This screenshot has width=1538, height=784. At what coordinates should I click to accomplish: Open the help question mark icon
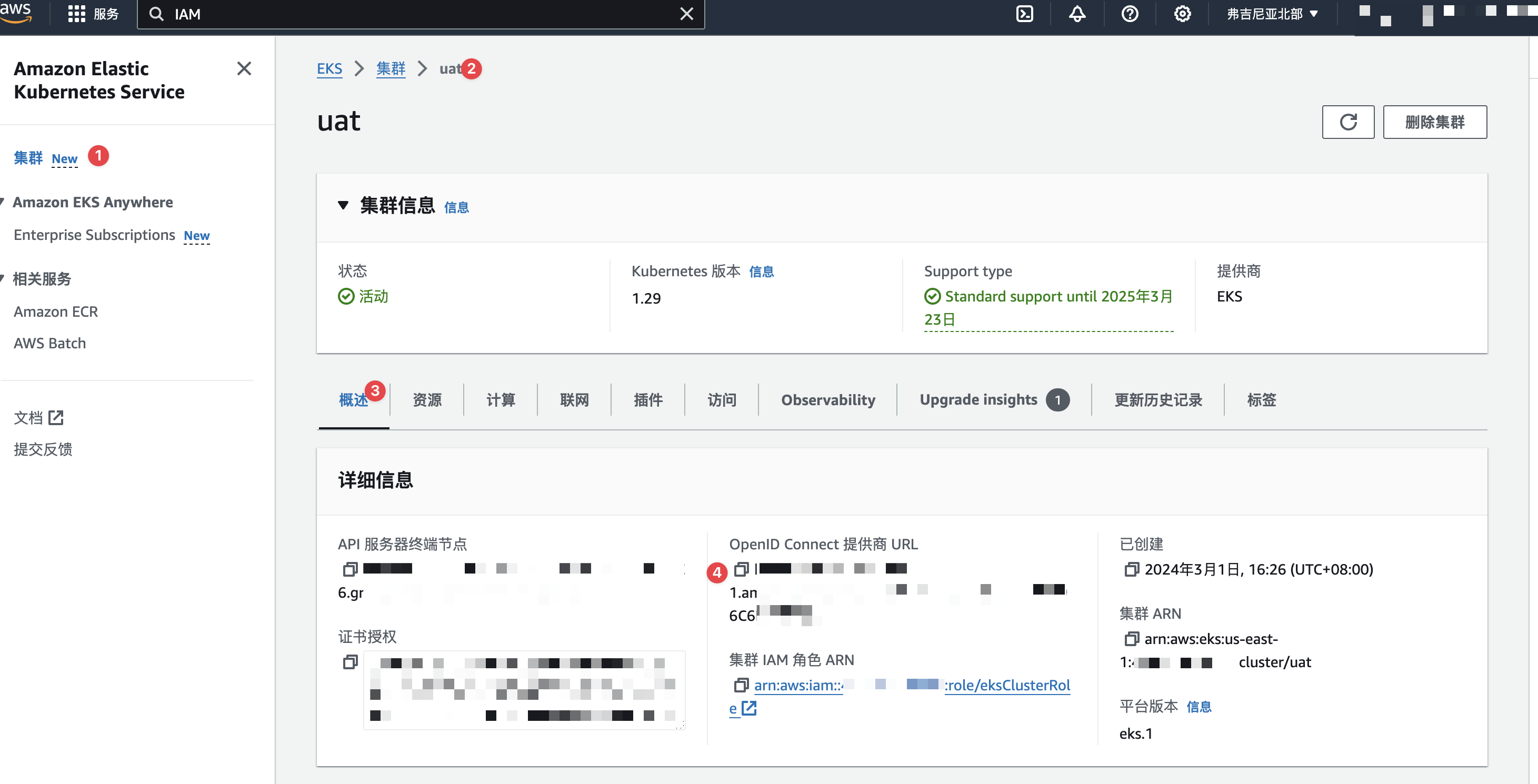click(x=1130, y=14)
